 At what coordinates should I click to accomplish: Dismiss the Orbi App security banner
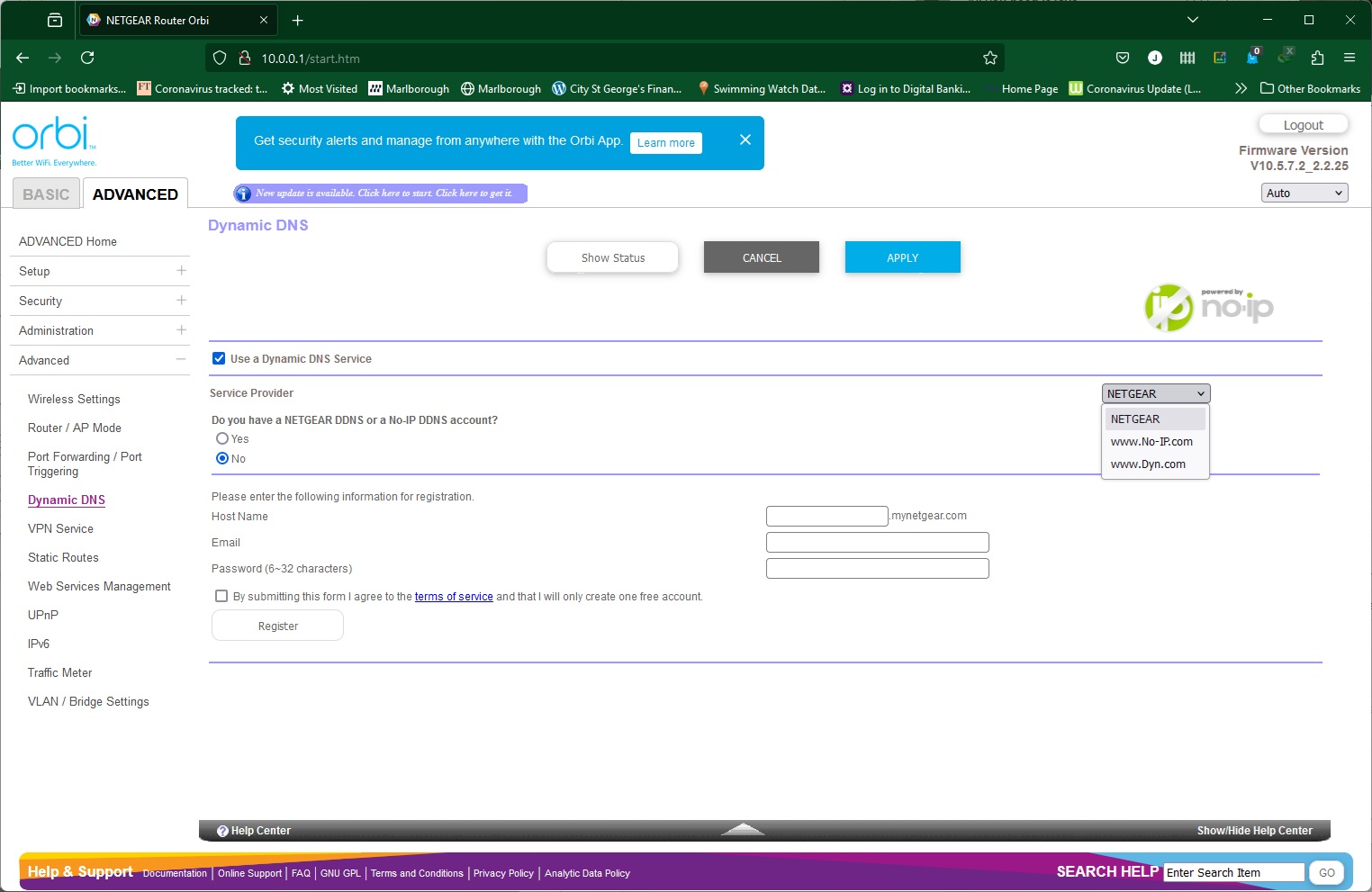tap(745, 140)
